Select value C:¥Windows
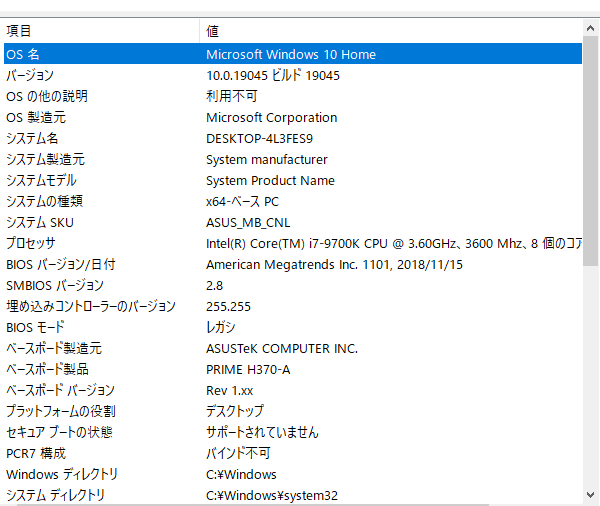This screenshot has width=600, height=506. click(x=241, y=475)
